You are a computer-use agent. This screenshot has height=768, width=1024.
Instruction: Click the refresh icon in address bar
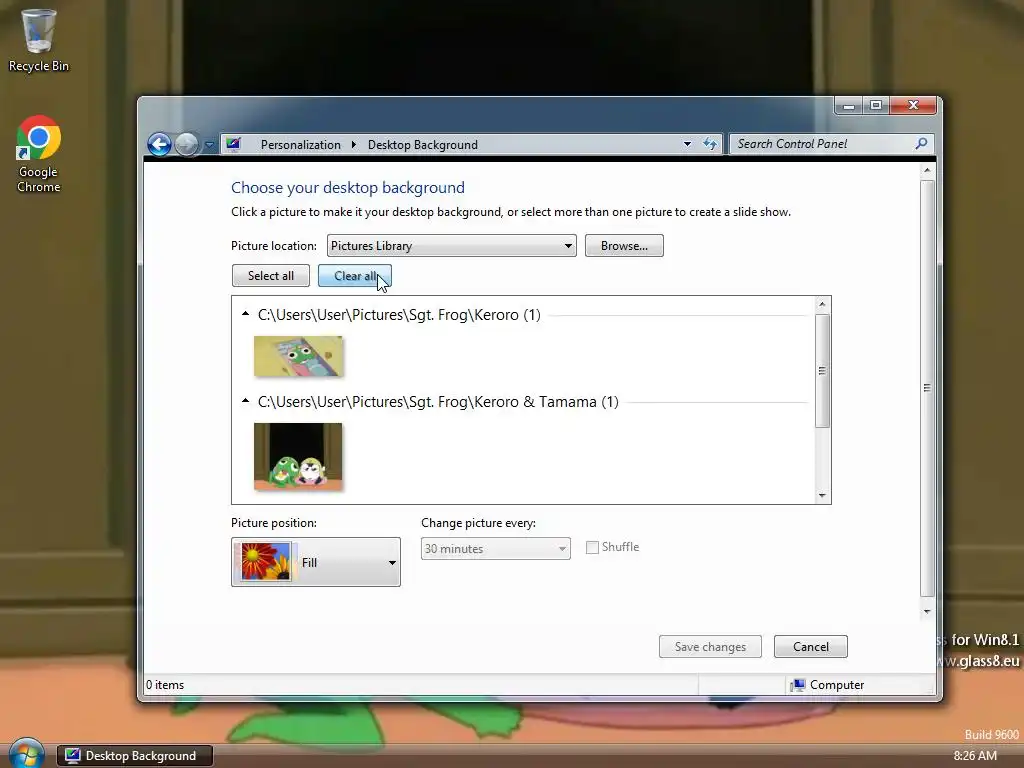(x=710, y=144)
